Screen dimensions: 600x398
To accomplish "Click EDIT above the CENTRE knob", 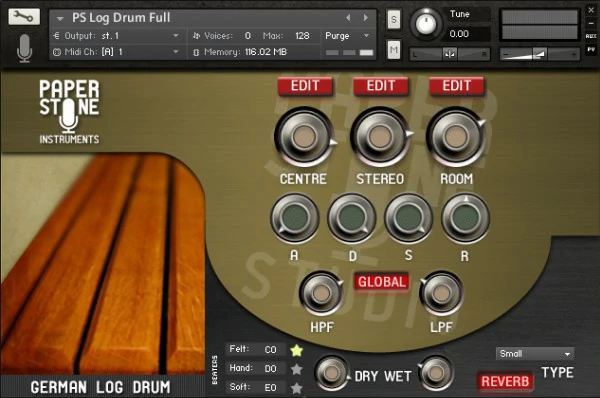I will (305, 86).
